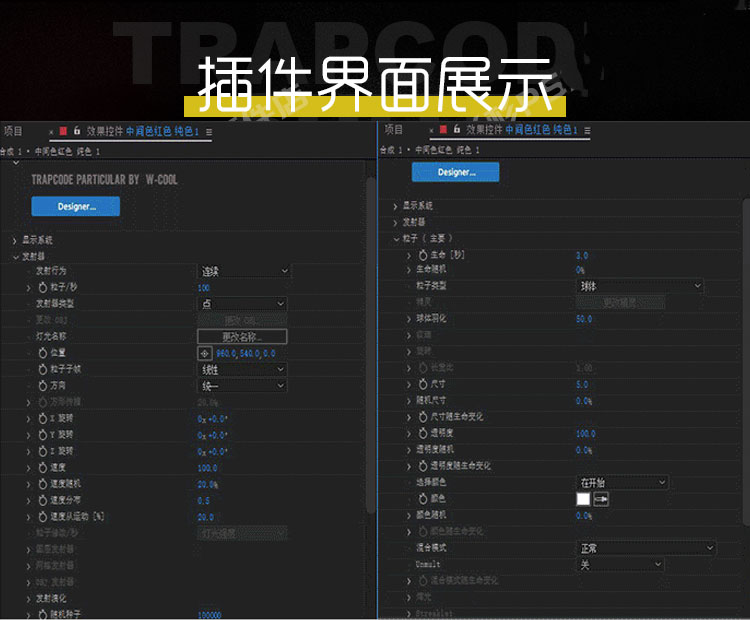
Task: Toggle stopwatch for 透明度随生命变化
Action: pyautogui.click(x=423, y=466)
